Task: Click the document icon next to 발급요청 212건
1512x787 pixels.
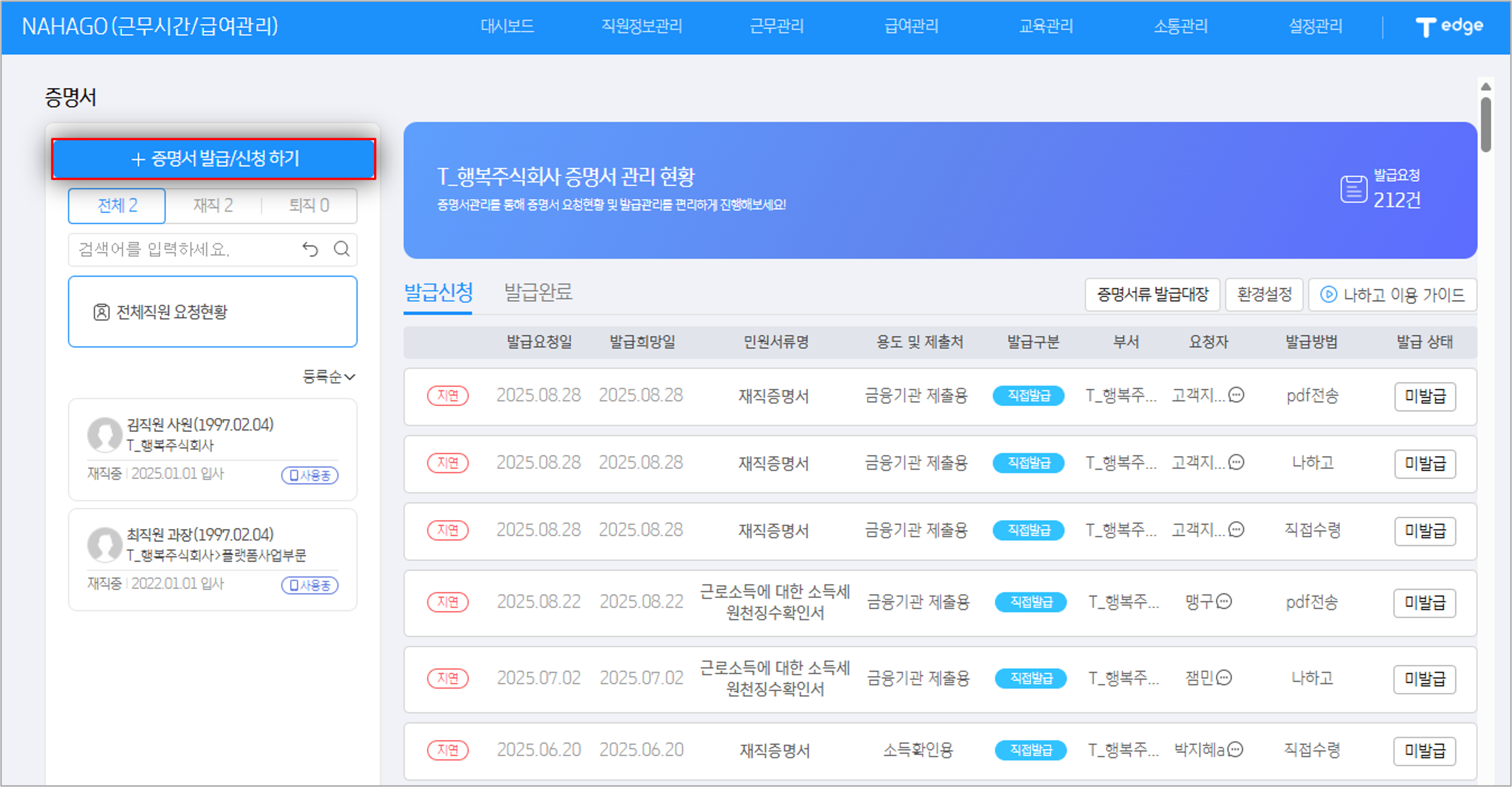Action: (x=1354, y=190)
